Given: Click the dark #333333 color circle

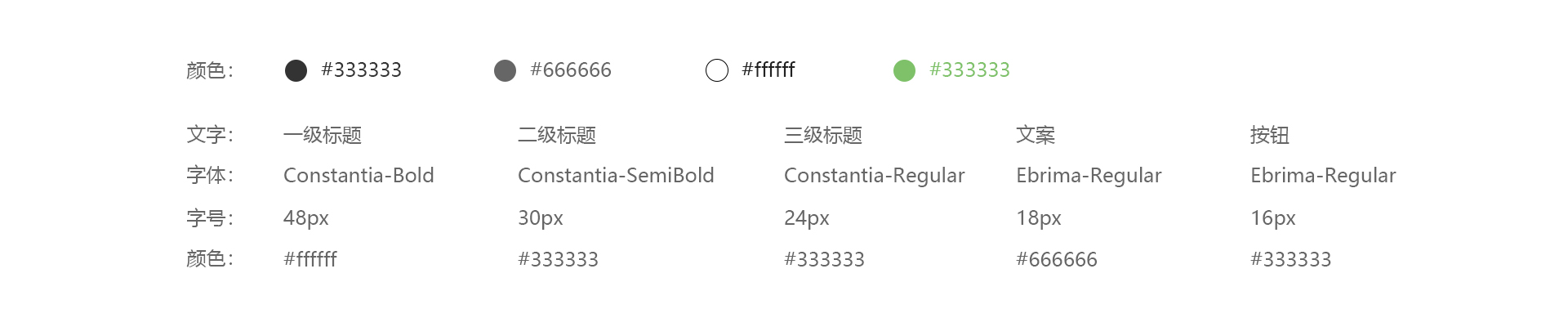Looking at the screenshot, I should pyautogui.click(x=296, y=70).
